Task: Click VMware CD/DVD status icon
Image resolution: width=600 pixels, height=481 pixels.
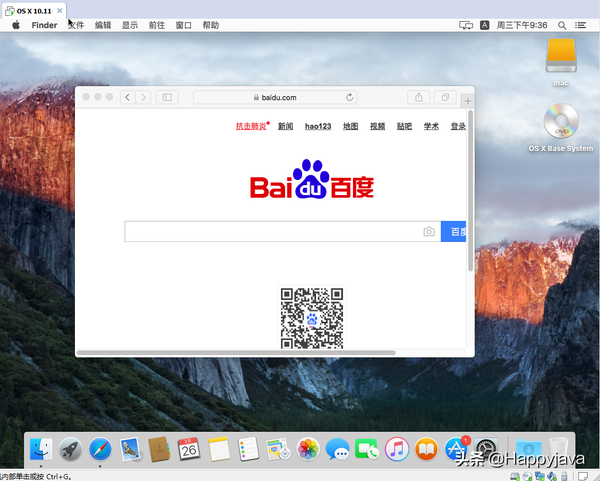Action: 527,476
